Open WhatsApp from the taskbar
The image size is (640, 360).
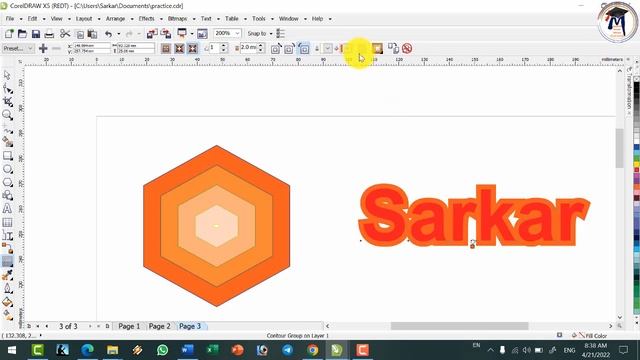(162, 350)
